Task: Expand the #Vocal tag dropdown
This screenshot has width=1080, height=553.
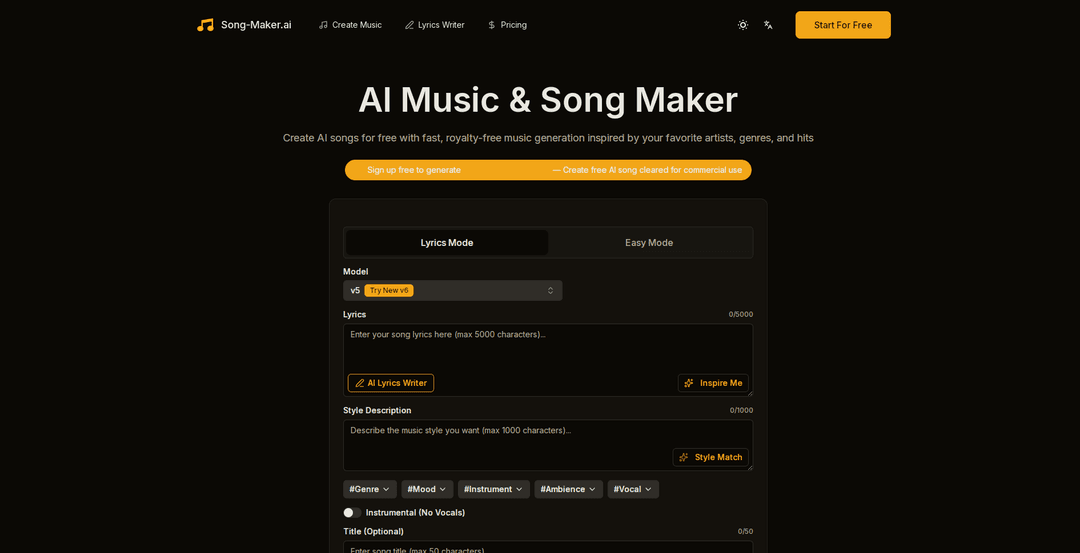Action: pyautogui.click(x=633, y=490)
